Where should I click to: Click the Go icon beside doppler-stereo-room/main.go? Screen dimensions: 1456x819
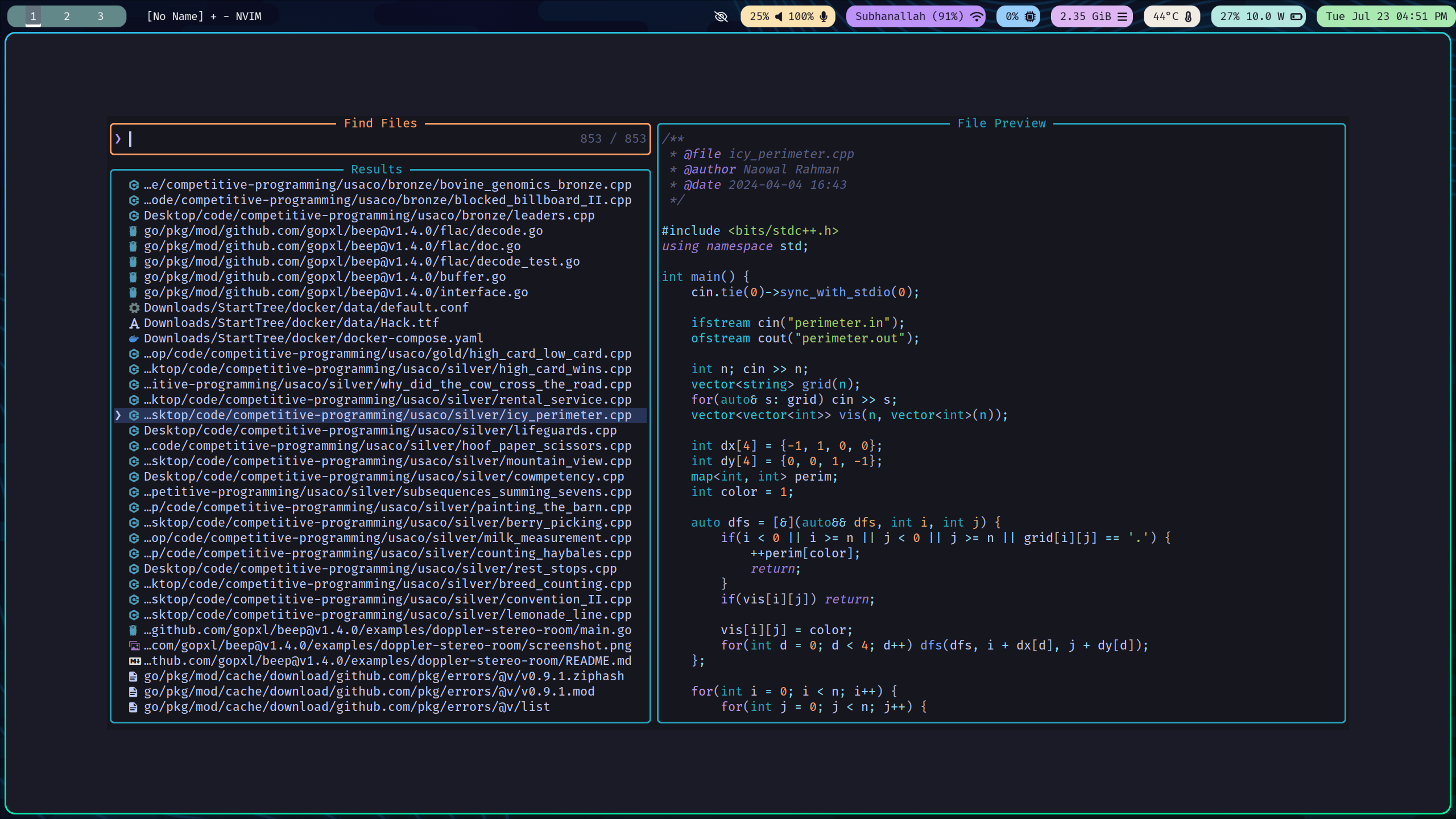(x=133, y=630)
